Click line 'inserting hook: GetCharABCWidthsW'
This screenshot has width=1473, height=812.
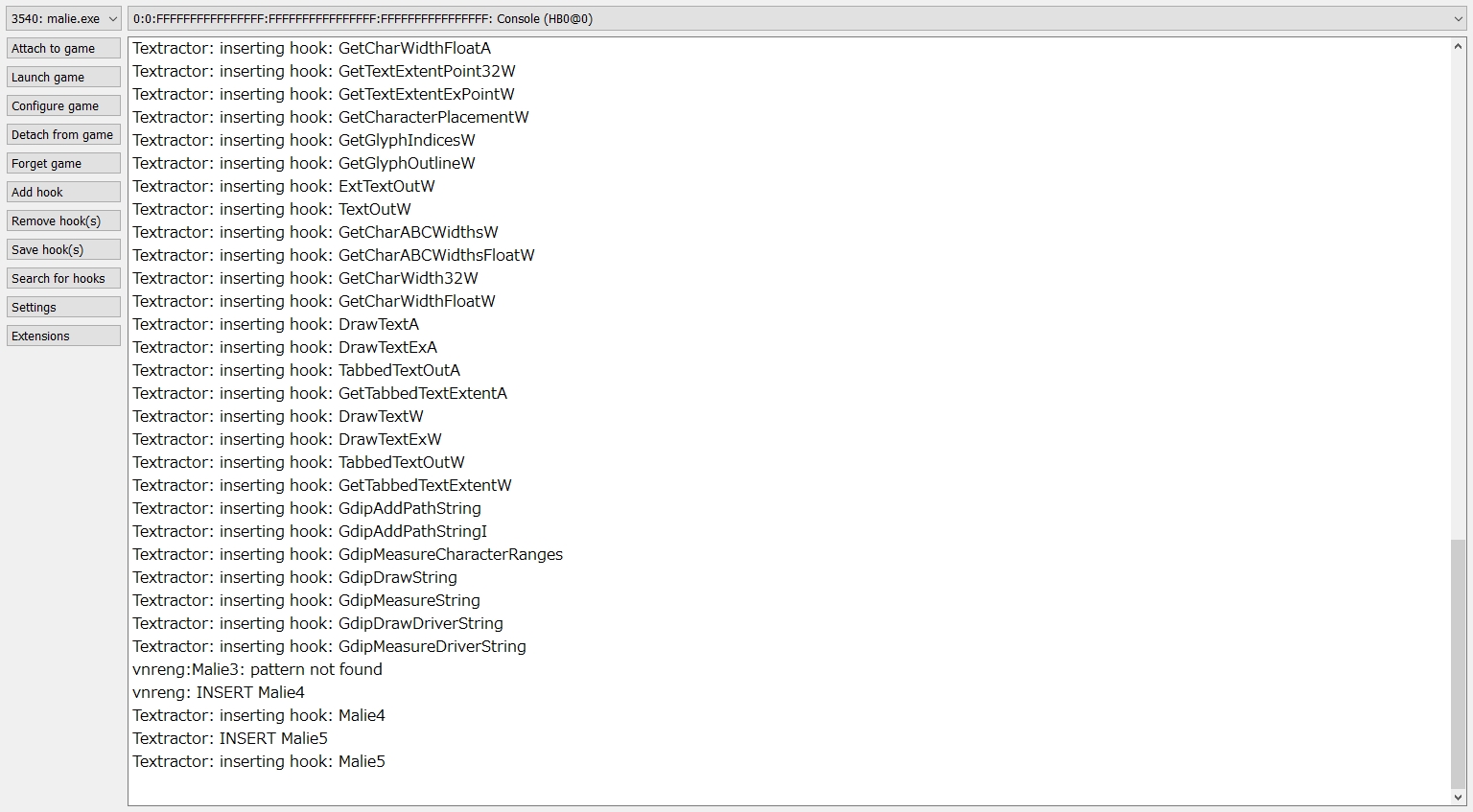(x=316, y=232)
